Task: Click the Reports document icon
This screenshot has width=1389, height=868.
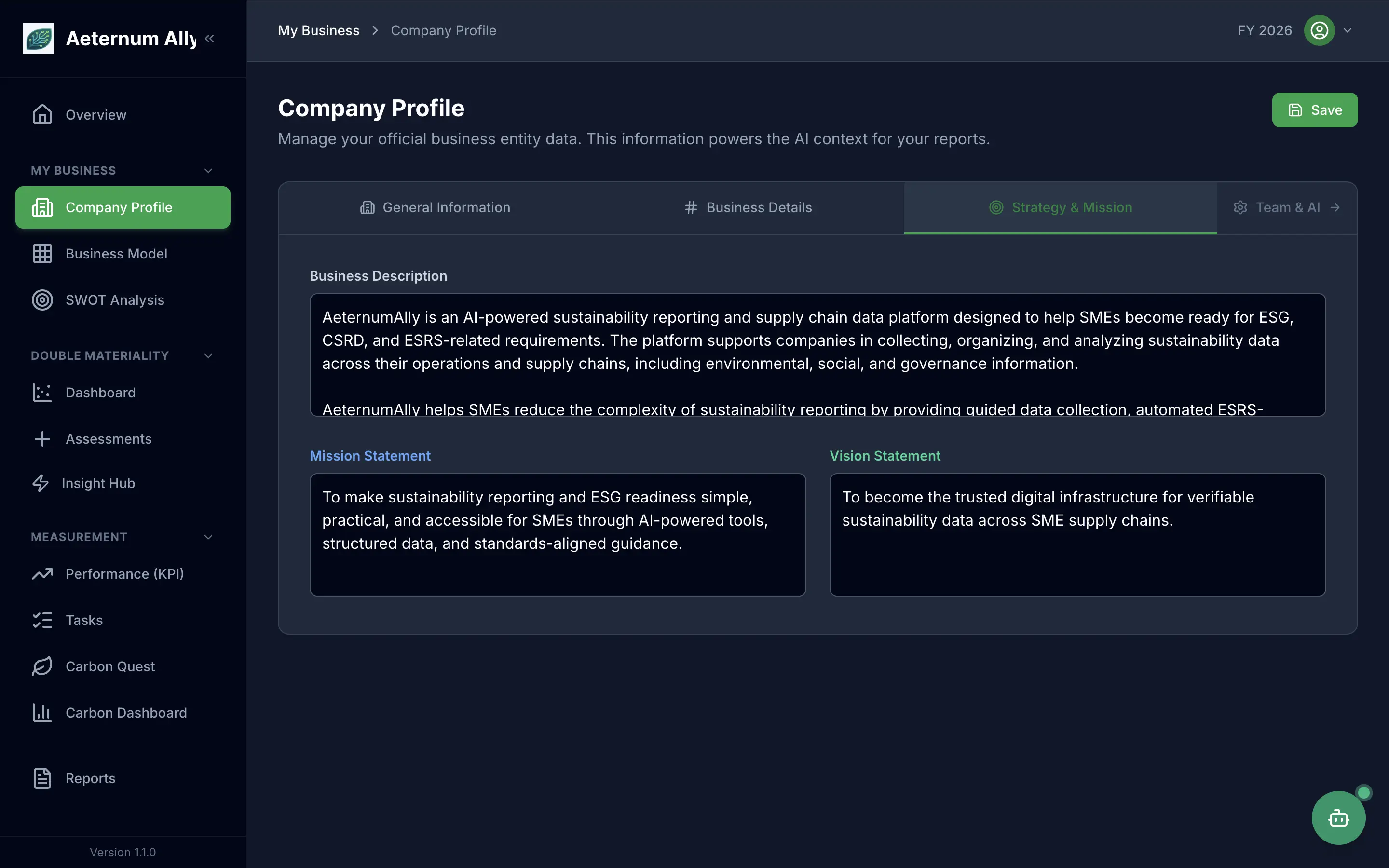Action: tap(42, 778)
